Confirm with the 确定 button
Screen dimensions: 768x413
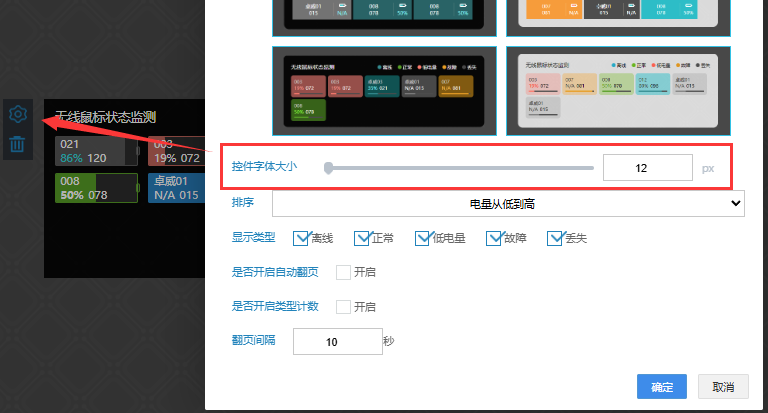(662, 387)
